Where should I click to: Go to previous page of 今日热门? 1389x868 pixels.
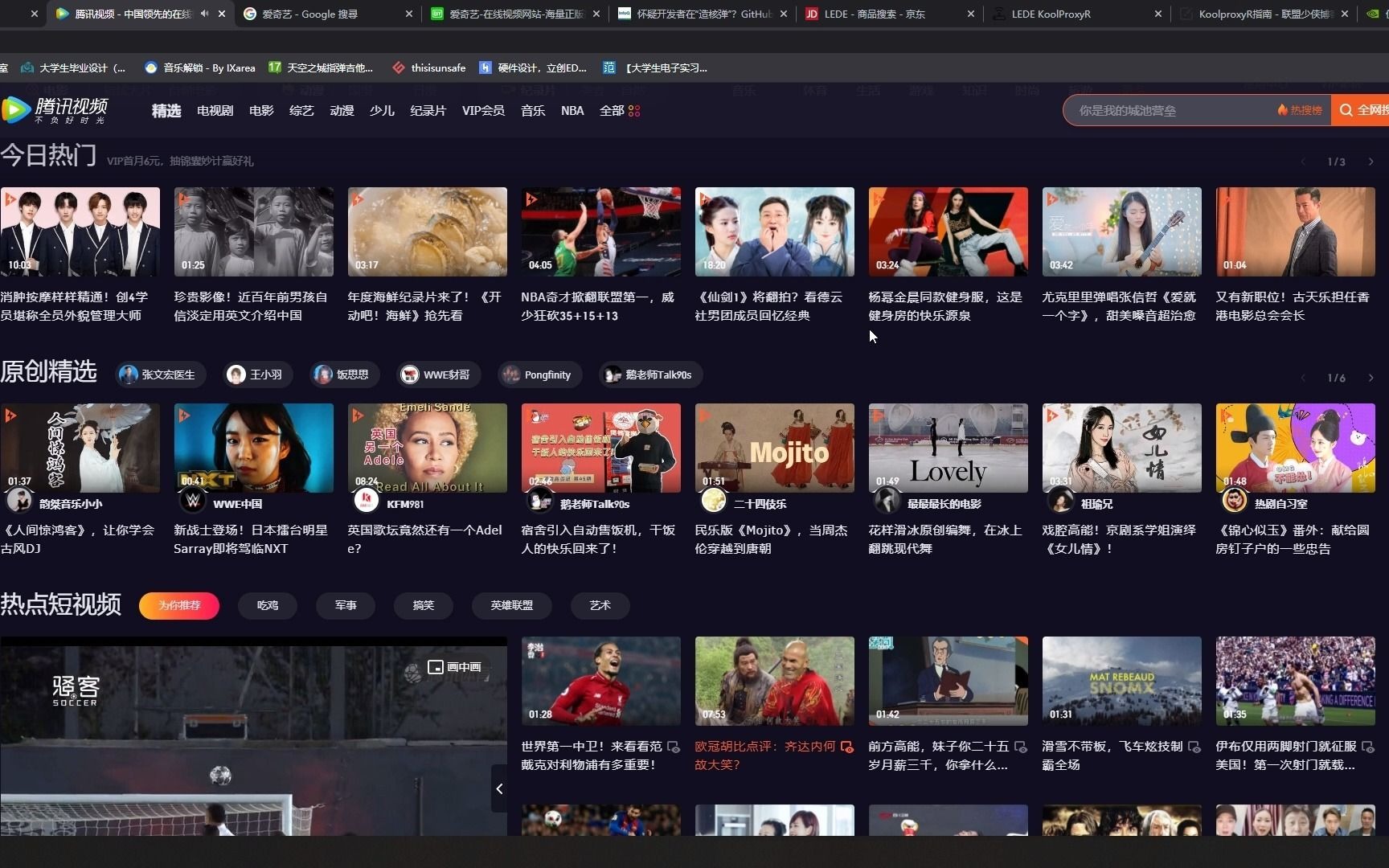1303,162
